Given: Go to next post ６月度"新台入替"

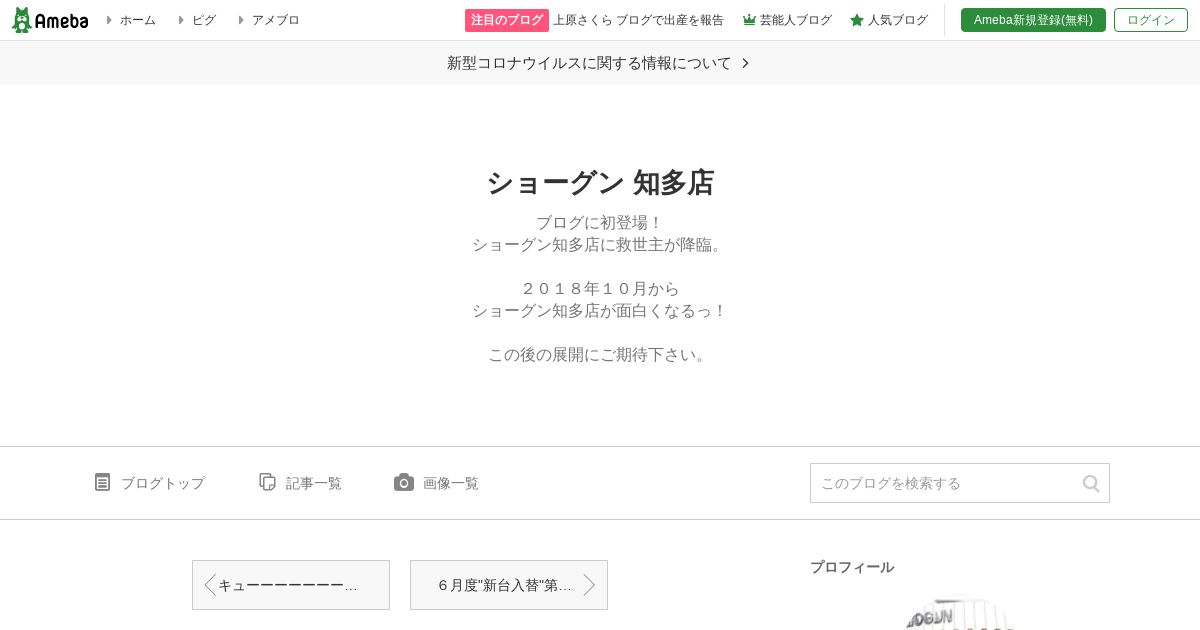Looking at the screenshot, I should (509, 585).
